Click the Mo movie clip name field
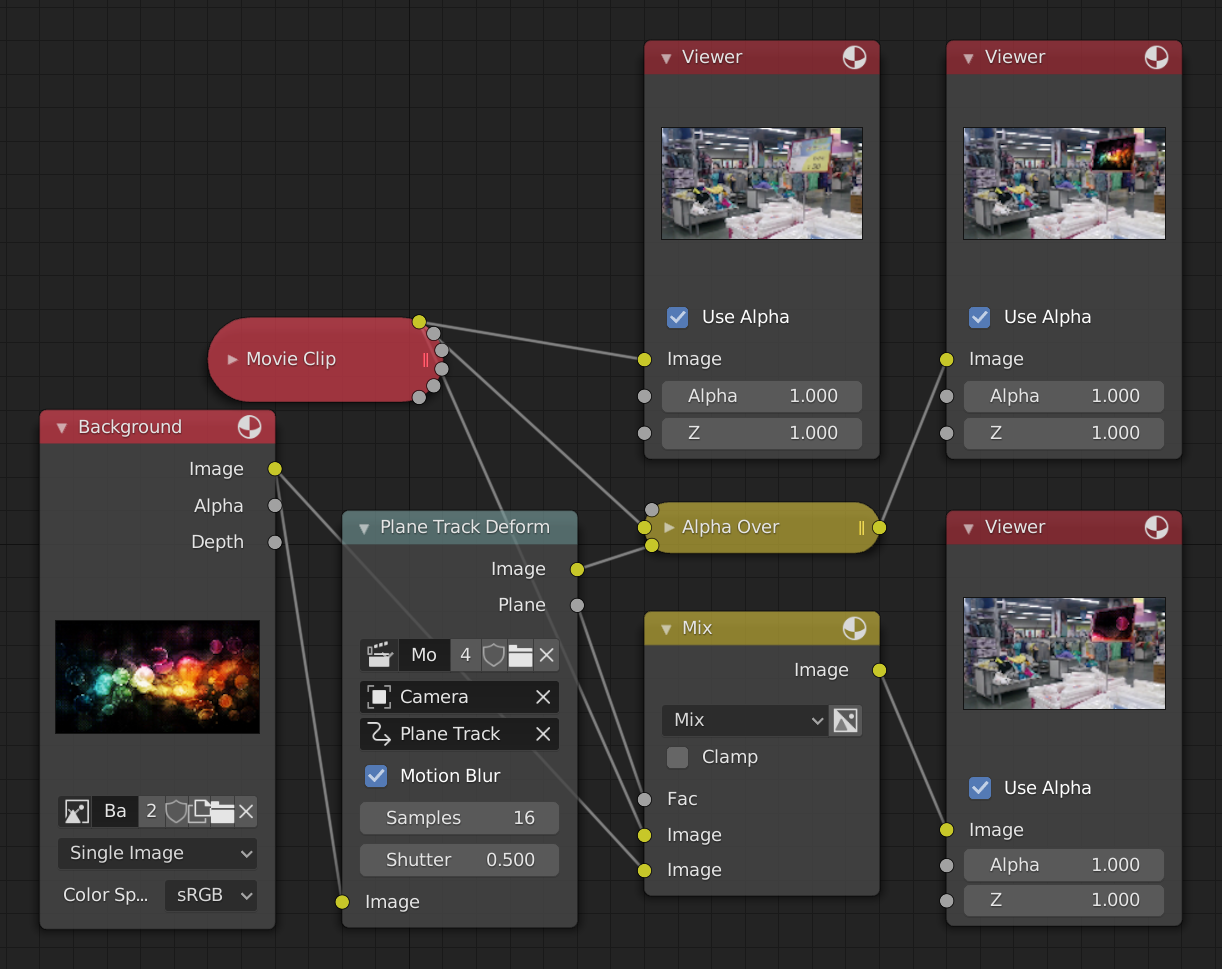 424,655
